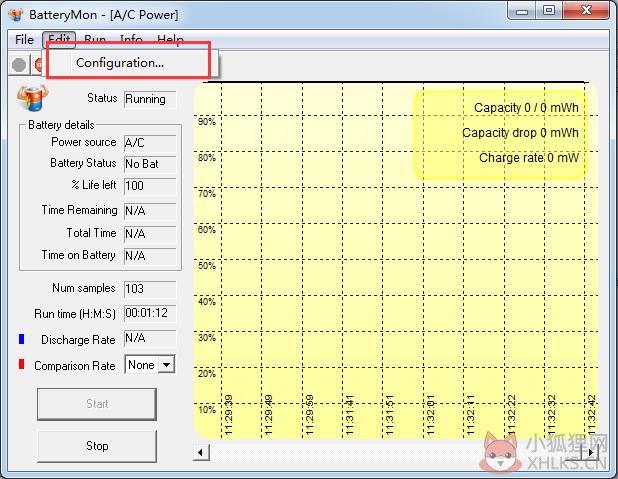Click the 90% axis label
This screenshot has width=618, height=479.
pos(207,122)
